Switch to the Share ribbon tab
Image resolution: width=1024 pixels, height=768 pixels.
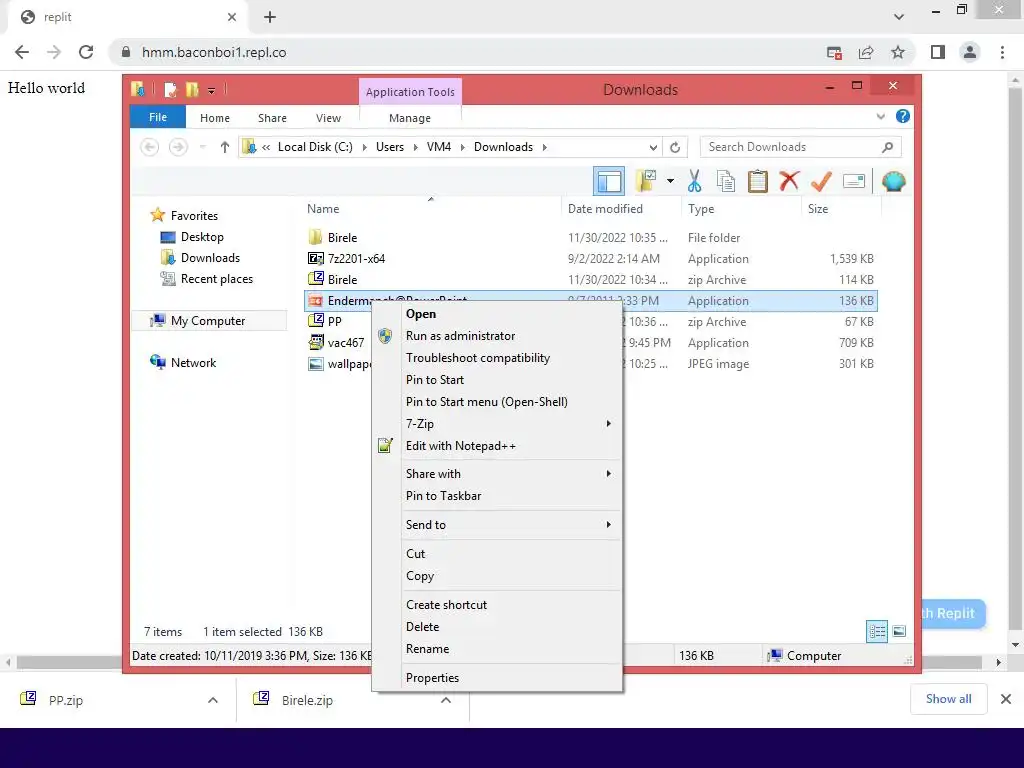click(x=272, y=118)
